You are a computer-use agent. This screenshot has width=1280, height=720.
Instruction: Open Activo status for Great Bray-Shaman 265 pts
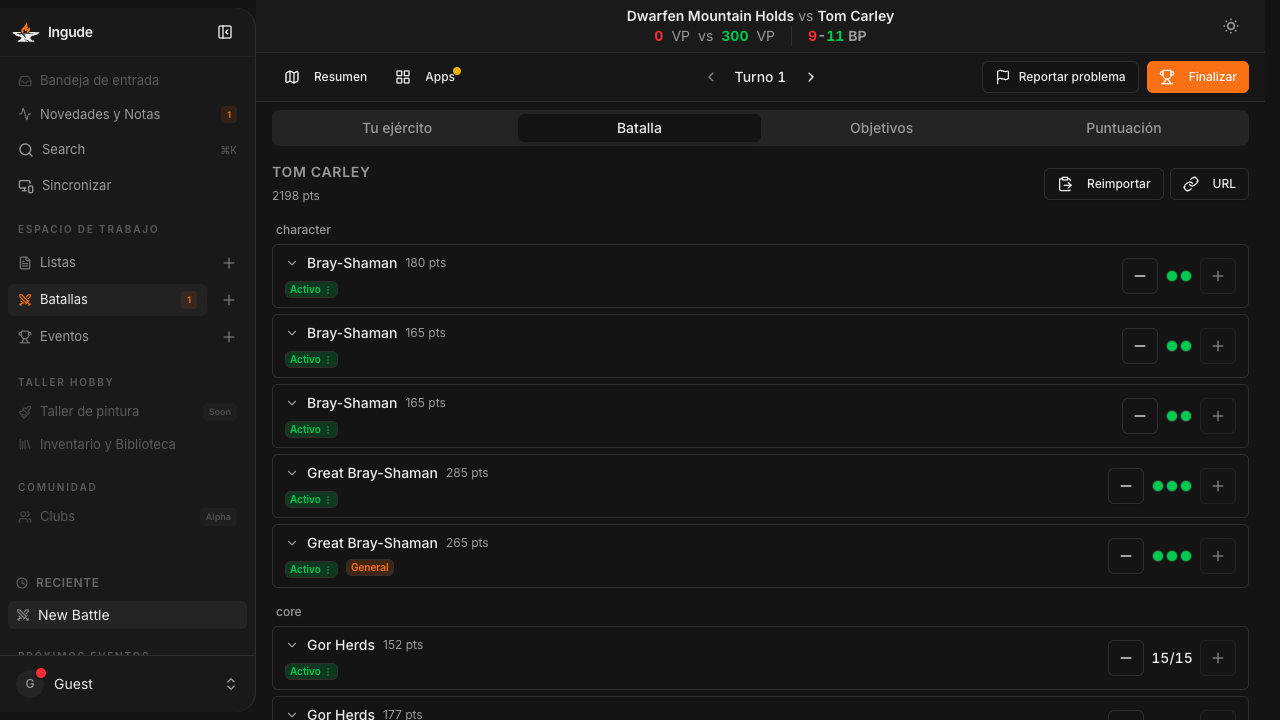(x=311, y=570)
